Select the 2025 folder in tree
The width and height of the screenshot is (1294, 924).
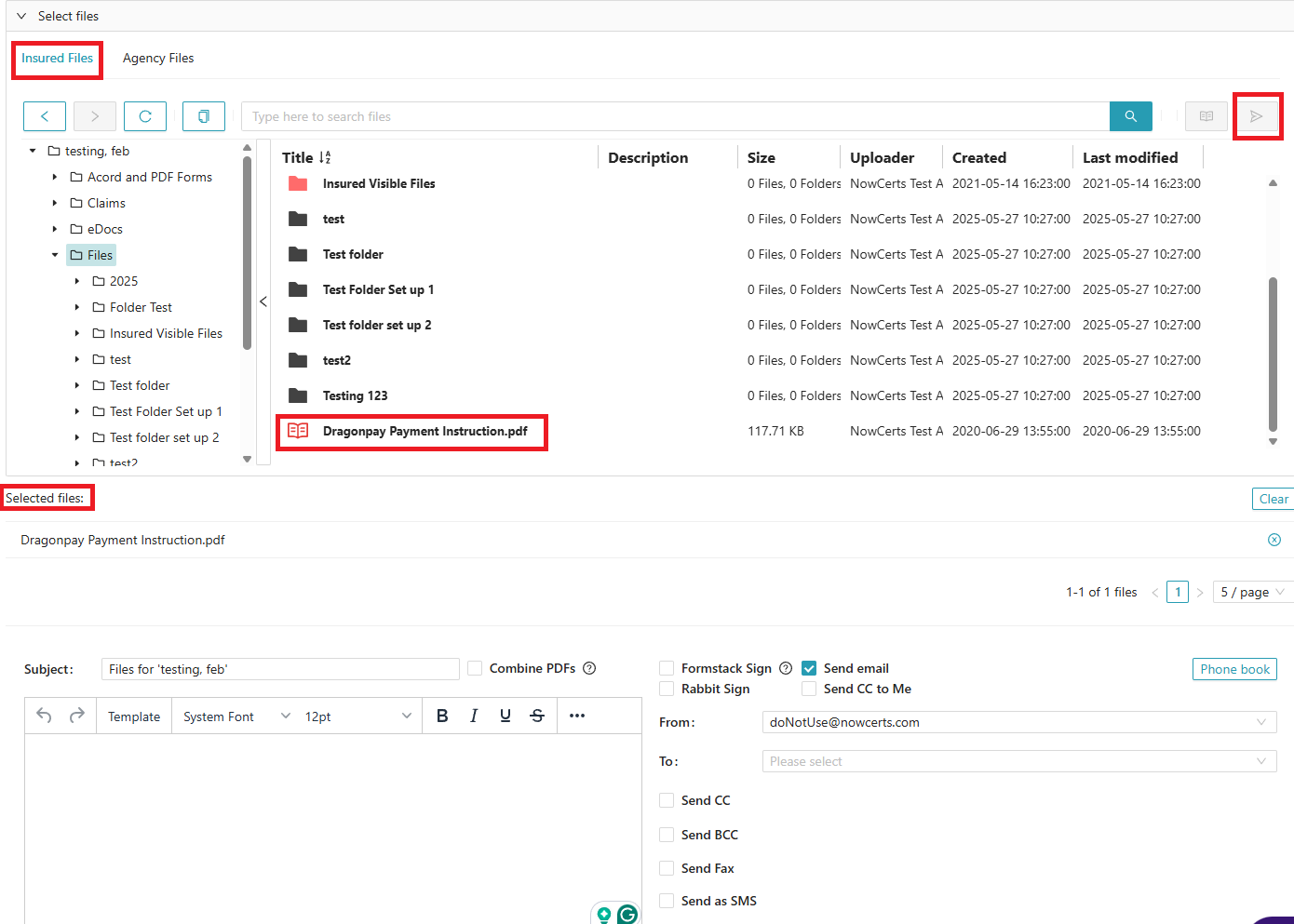pyautogui.click(x=124, y=281)
